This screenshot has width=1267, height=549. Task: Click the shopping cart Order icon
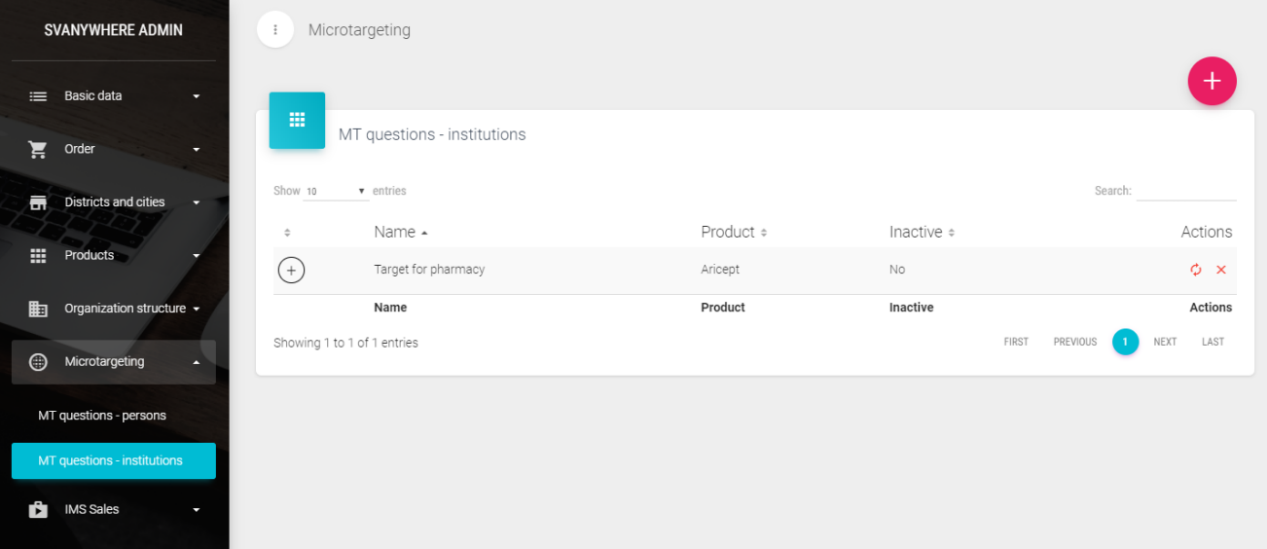pyautogui.click(x=38, y=149)
